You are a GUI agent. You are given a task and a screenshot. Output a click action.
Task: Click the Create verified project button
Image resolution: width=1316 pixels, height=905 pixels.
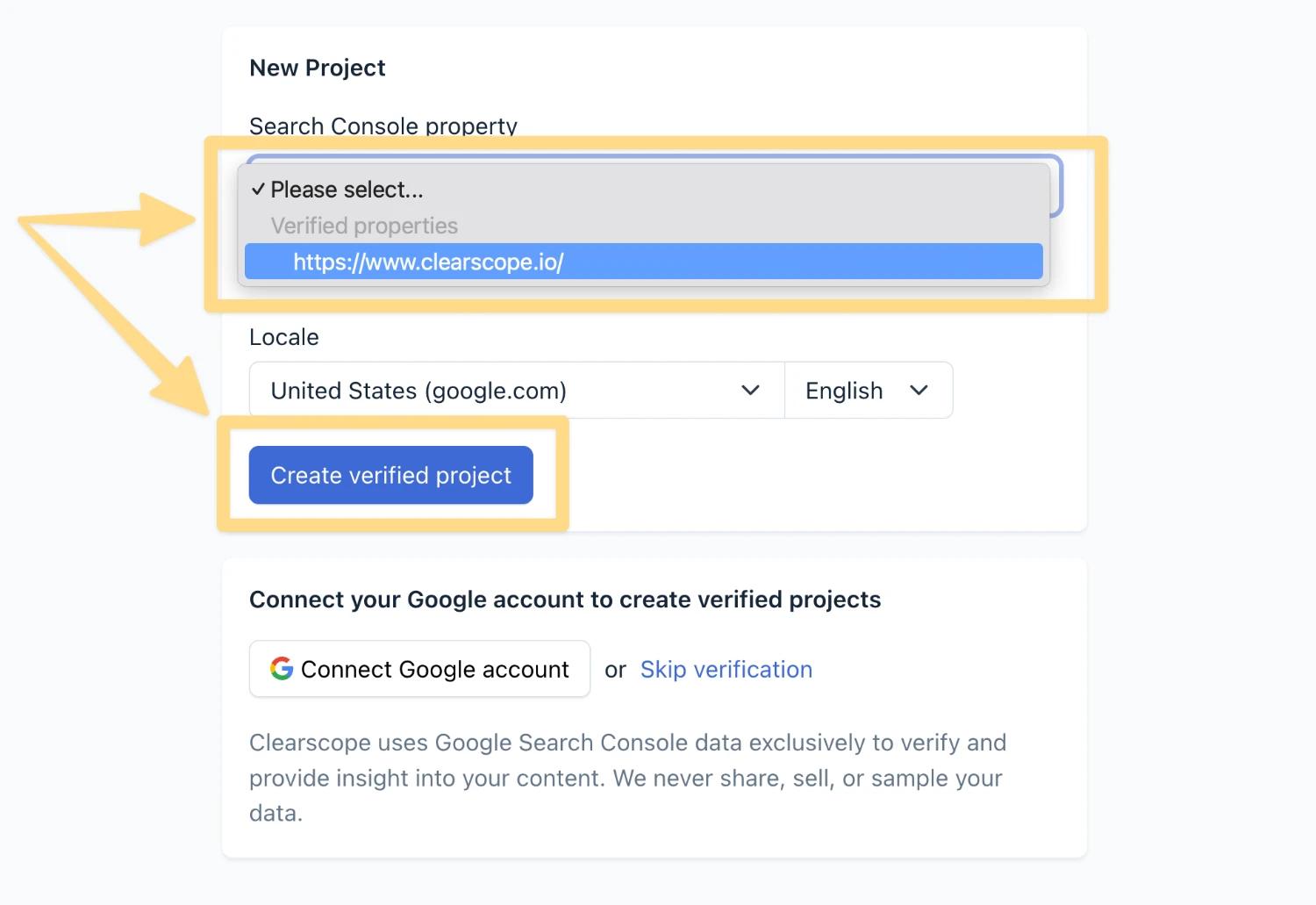[x=391, y=475]
